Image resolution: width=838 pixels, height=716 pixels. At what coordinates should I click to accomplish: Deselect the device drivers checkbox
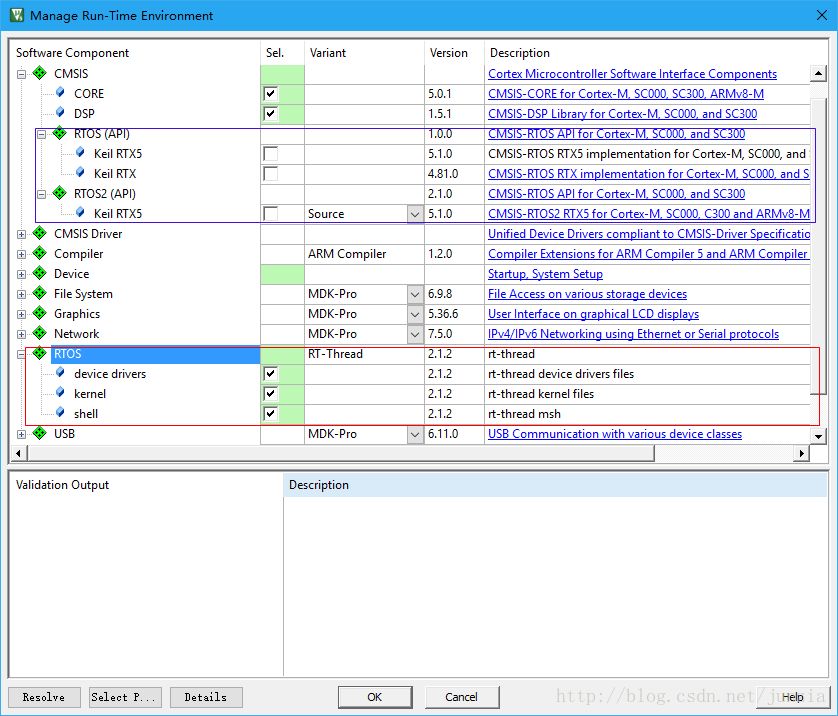(271, 373)
